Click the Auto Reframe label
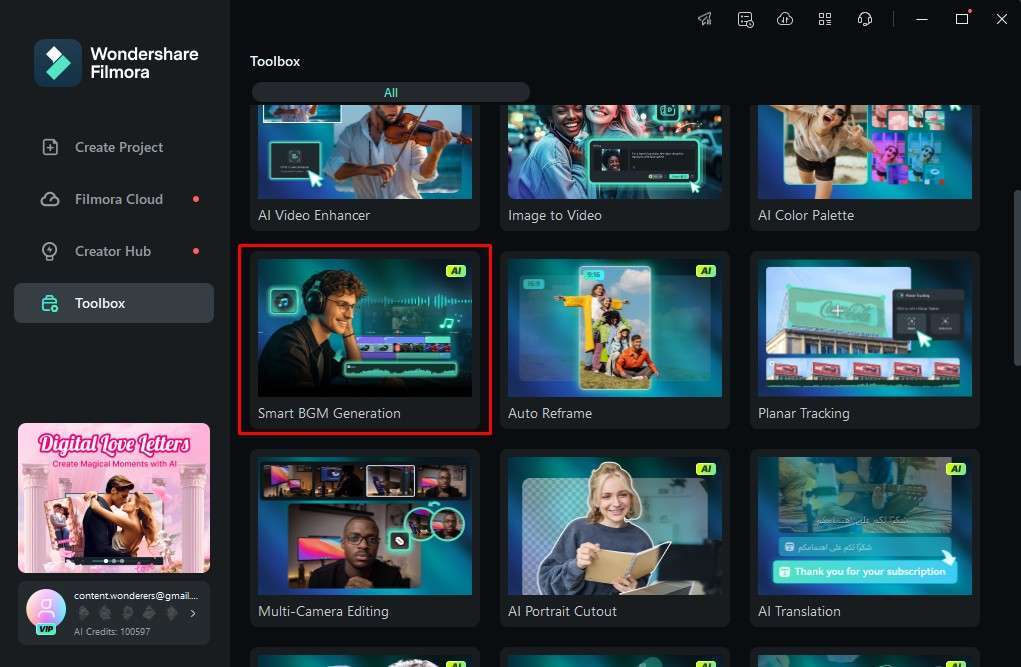The width and height of the screenshot is (1021, 667). pyautogui.click(x=550, y=414)
